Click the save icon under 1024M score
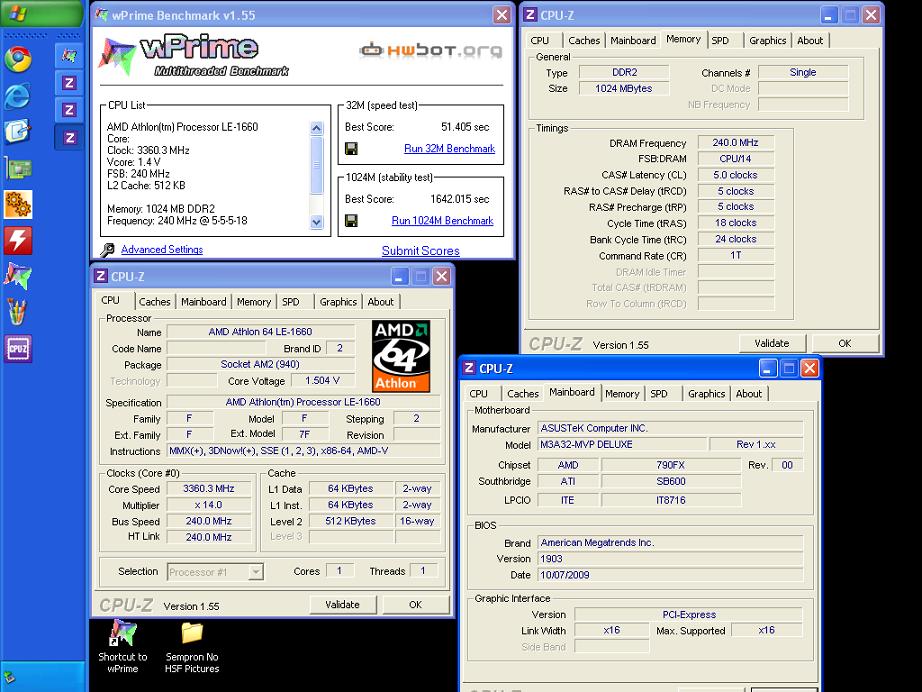This screenshot has height=692, width=922. click(x=351, y=220)
